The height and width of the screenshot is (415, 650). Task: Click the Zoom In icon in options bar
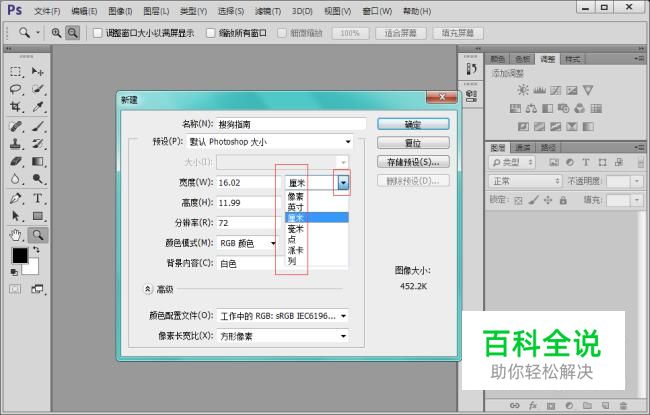[56, 33]
